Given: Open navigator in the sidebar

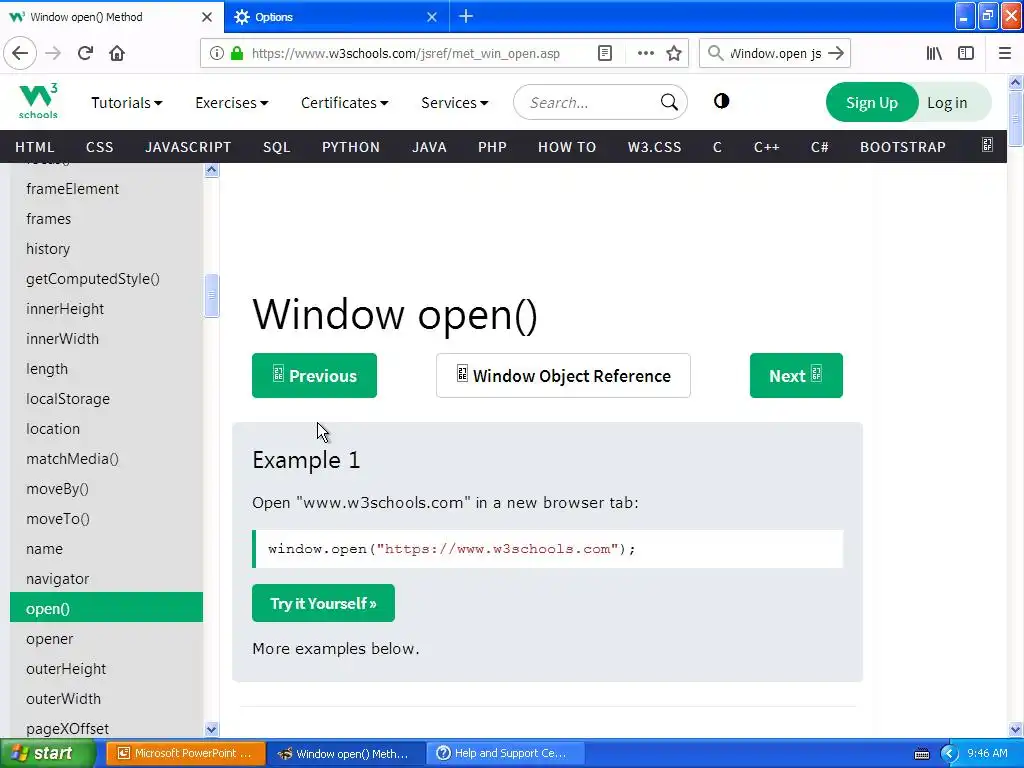Looking at the screenshot, I should [x=57, y=579].
